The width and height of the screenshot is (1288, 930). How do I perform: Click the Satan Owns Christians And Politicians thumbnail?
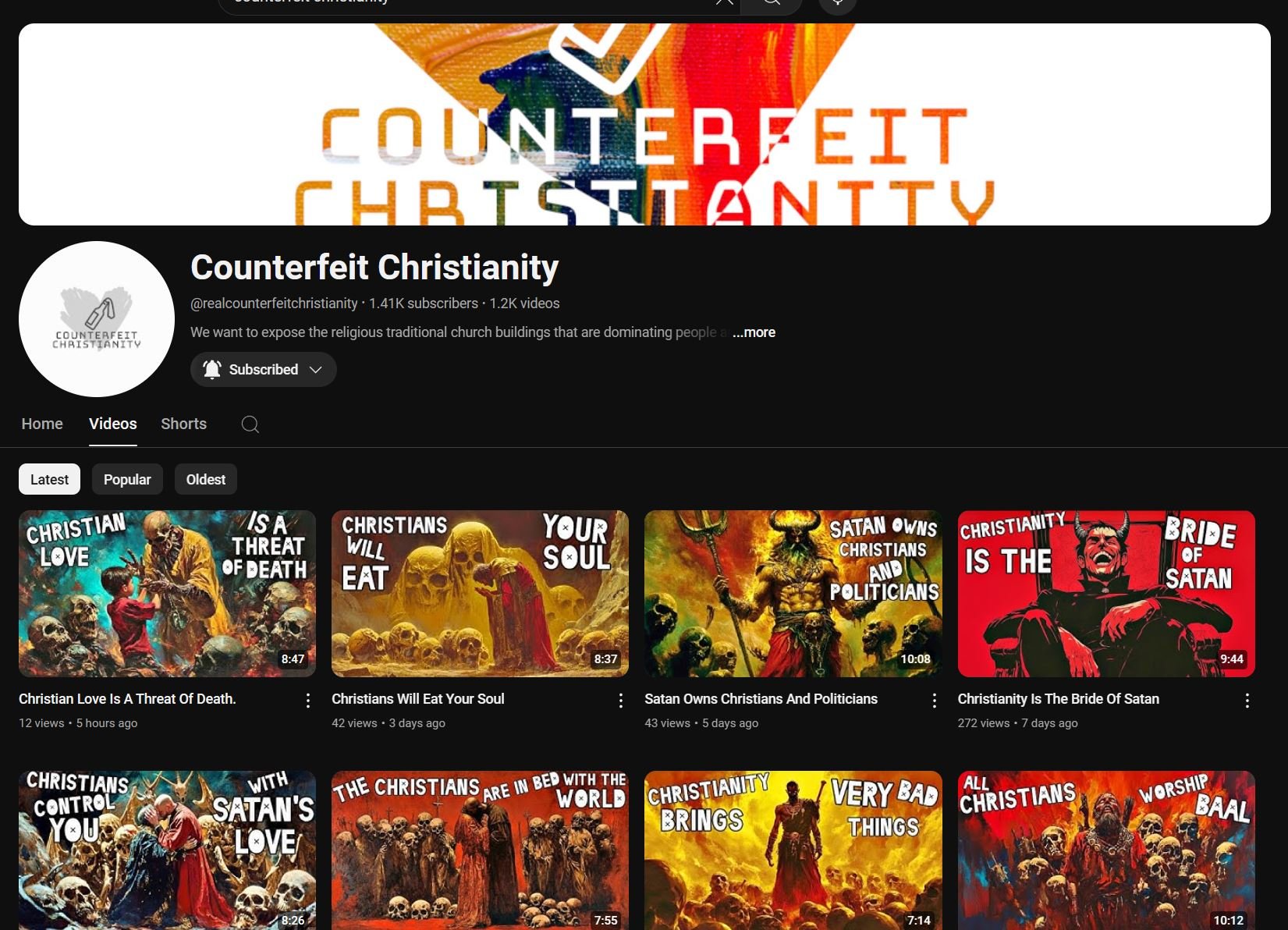coord(793,594)
